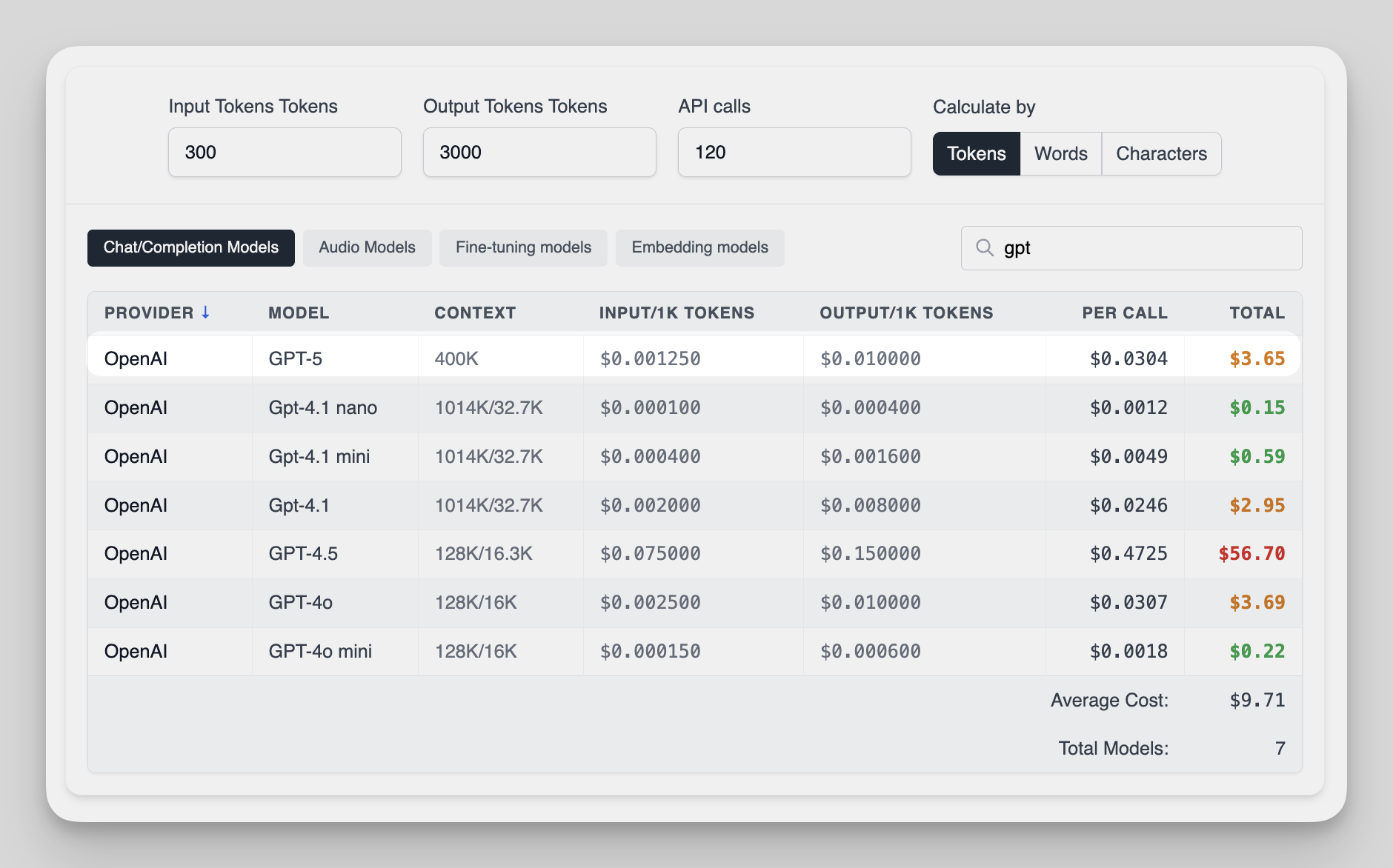The width and height of the screenshot is (1393, 868).
Task: Select the GPT-5 model name
Action: [x=295, y=358]
